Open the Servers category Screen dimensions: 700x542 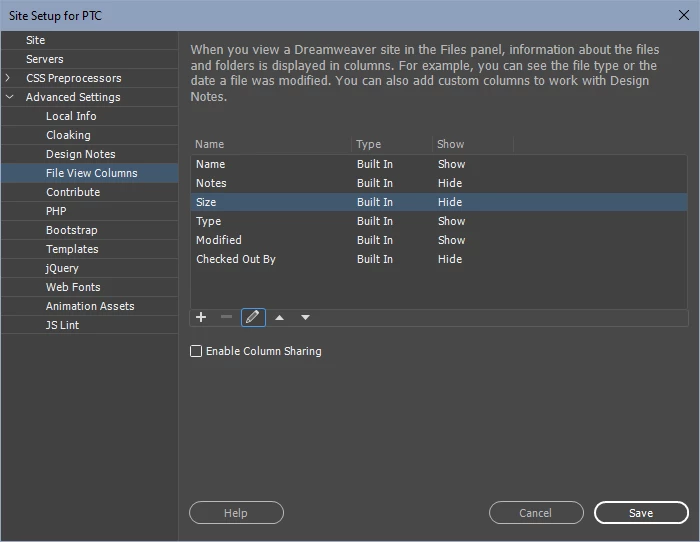point(90,59)
